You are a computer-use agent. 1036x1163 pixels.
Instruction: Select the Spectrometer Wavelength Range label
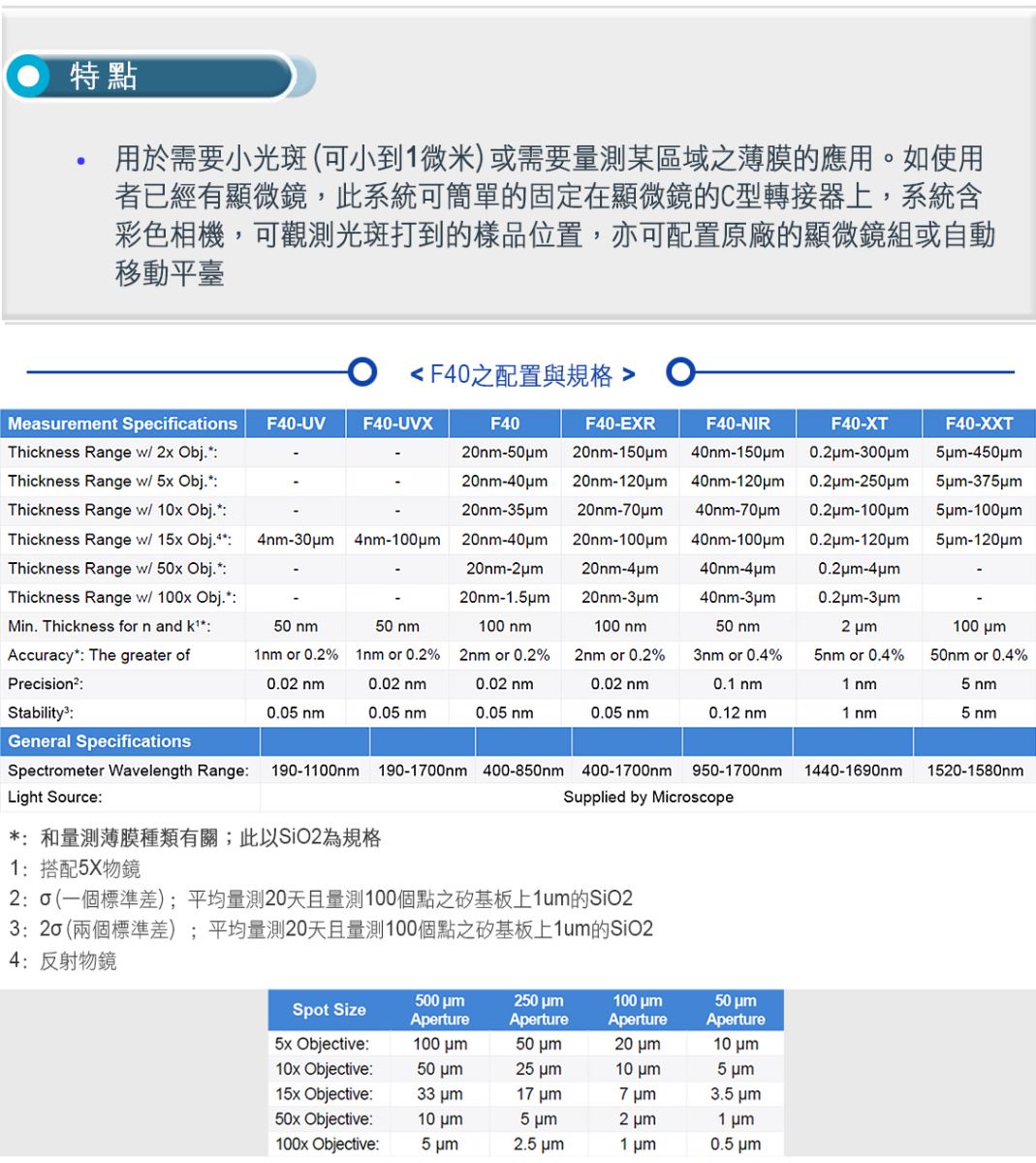coord(128,770)
